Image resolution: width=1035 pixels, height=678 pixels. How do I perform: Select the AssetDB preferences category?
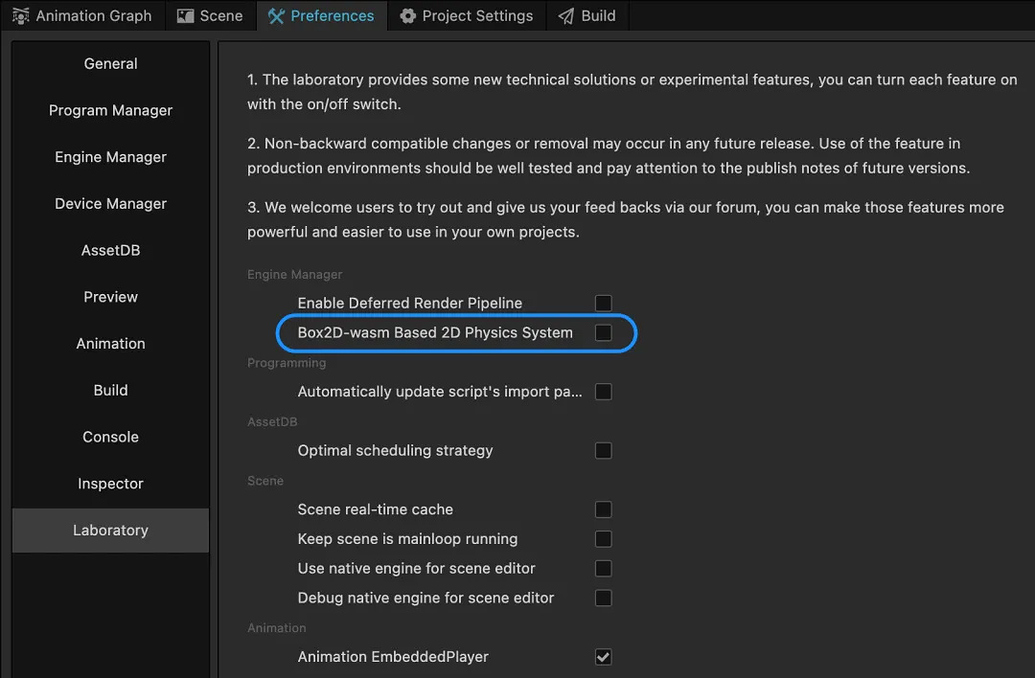click(110, 250)
